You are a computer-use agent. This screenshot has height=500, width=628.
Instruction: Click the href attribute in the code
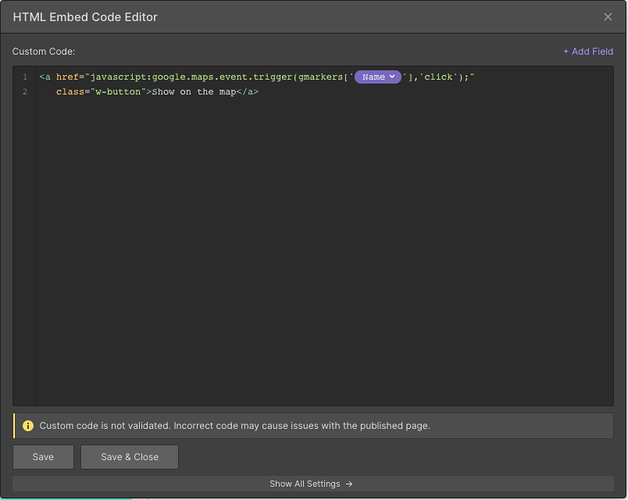point(67,77)
